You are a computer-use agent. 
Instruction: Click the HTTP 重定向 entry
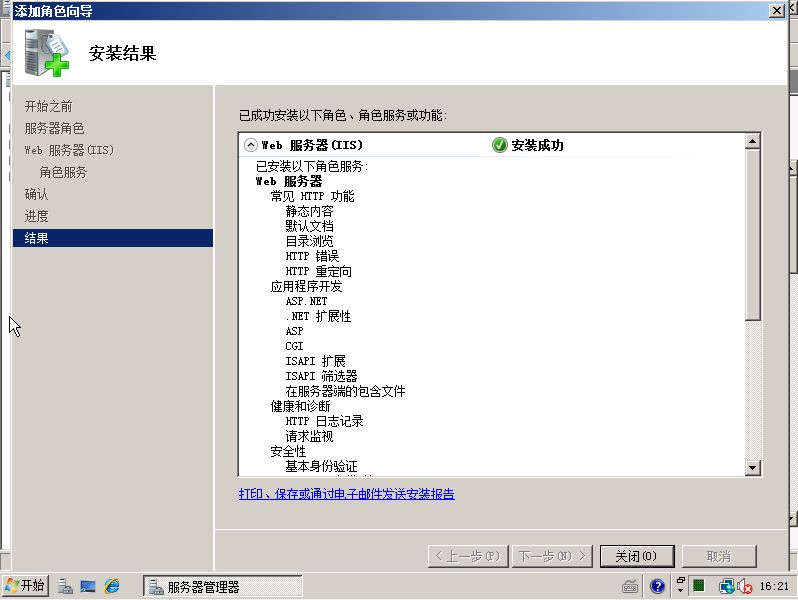click(318, 271)
